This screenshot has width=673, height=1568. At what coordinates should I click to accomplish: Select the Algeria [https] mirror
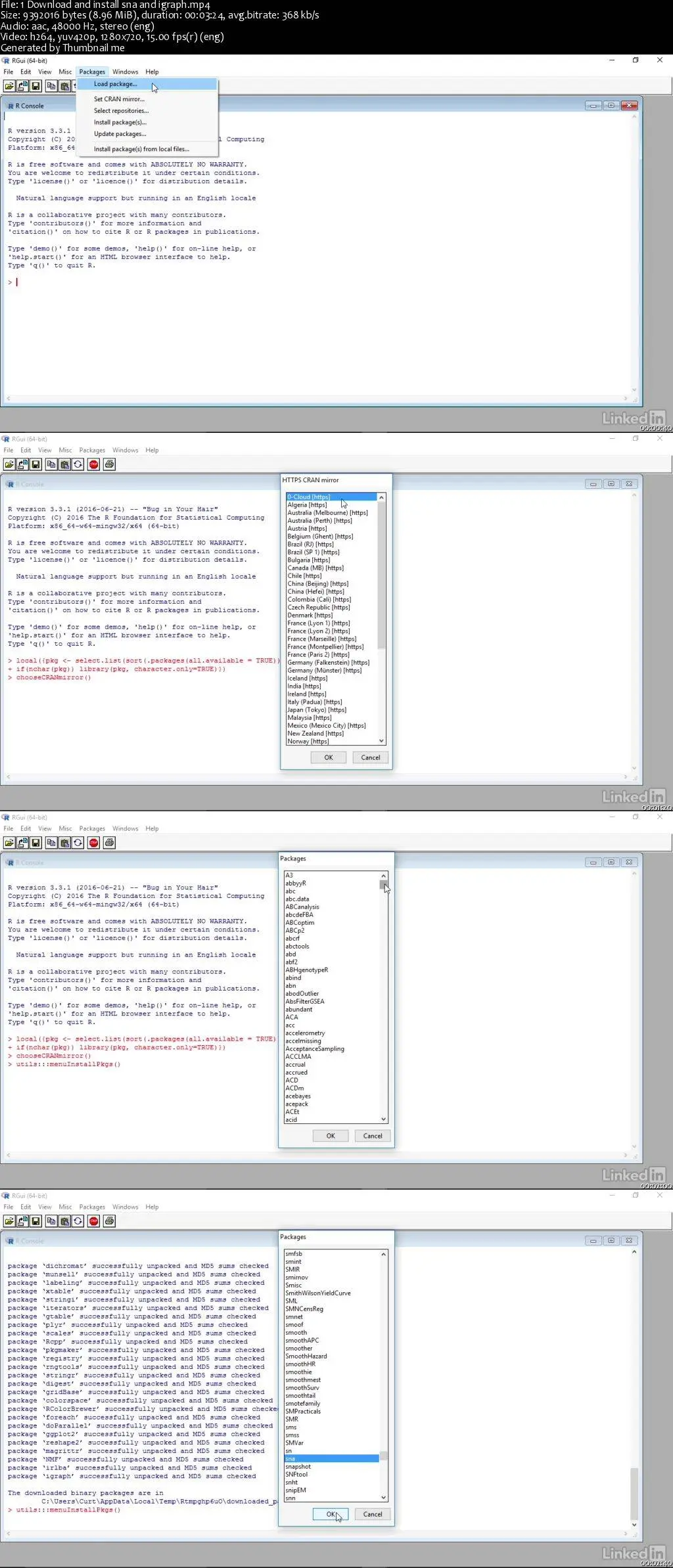click(331, 505)
